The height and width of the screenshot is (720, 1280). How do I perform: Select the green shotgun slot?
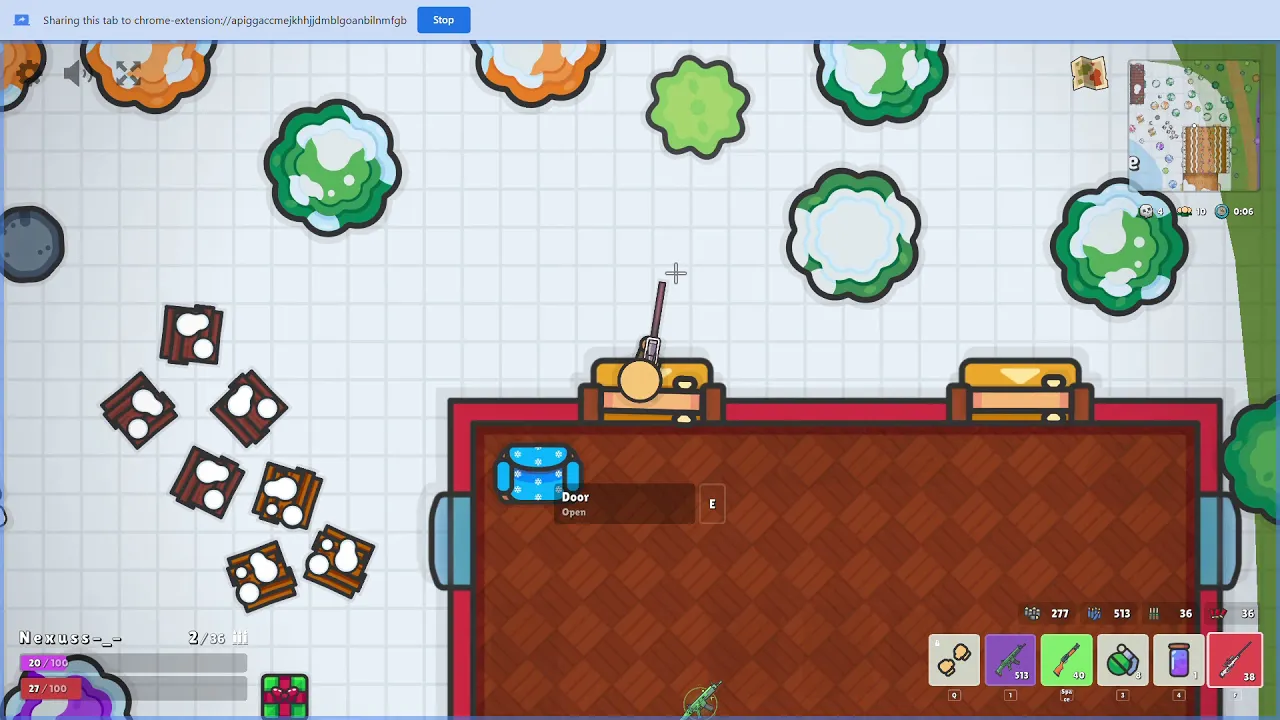point(1066,660)
